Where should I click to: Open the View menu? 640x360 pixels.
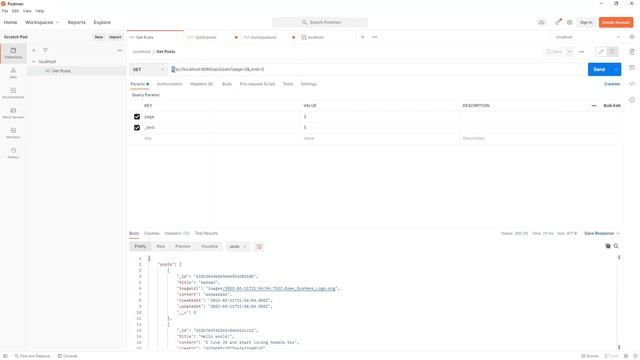(x=27, y=11)
